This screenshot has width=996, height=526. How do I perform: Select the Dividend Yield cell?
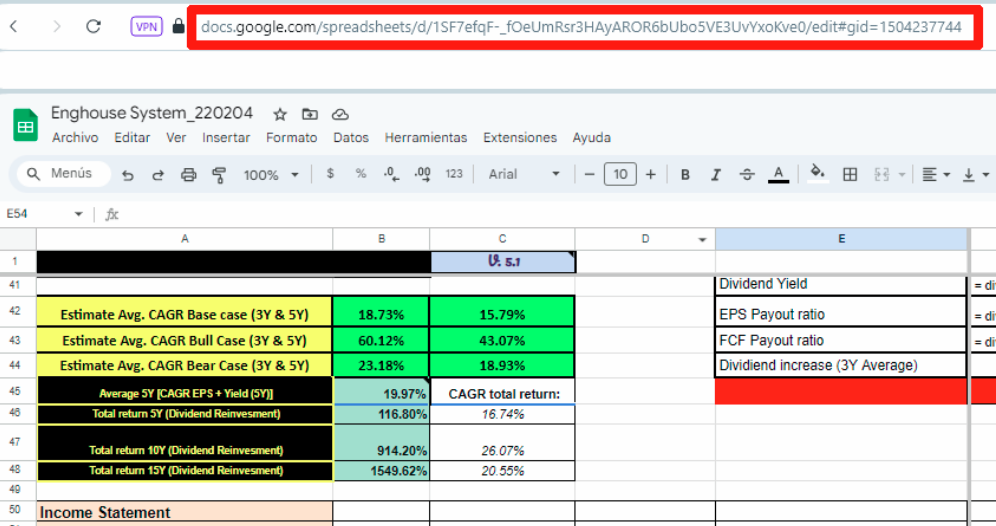pos(841,285)
